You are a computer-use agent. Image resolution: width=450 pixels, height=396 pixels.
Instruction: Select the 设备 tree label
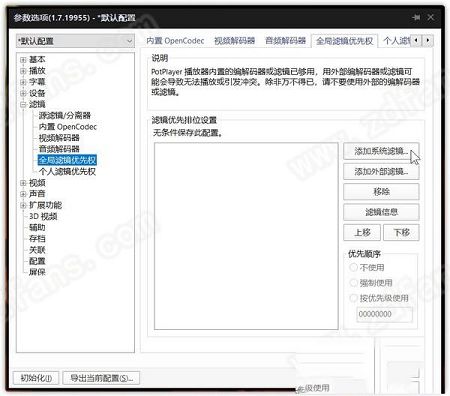point(37,93)
